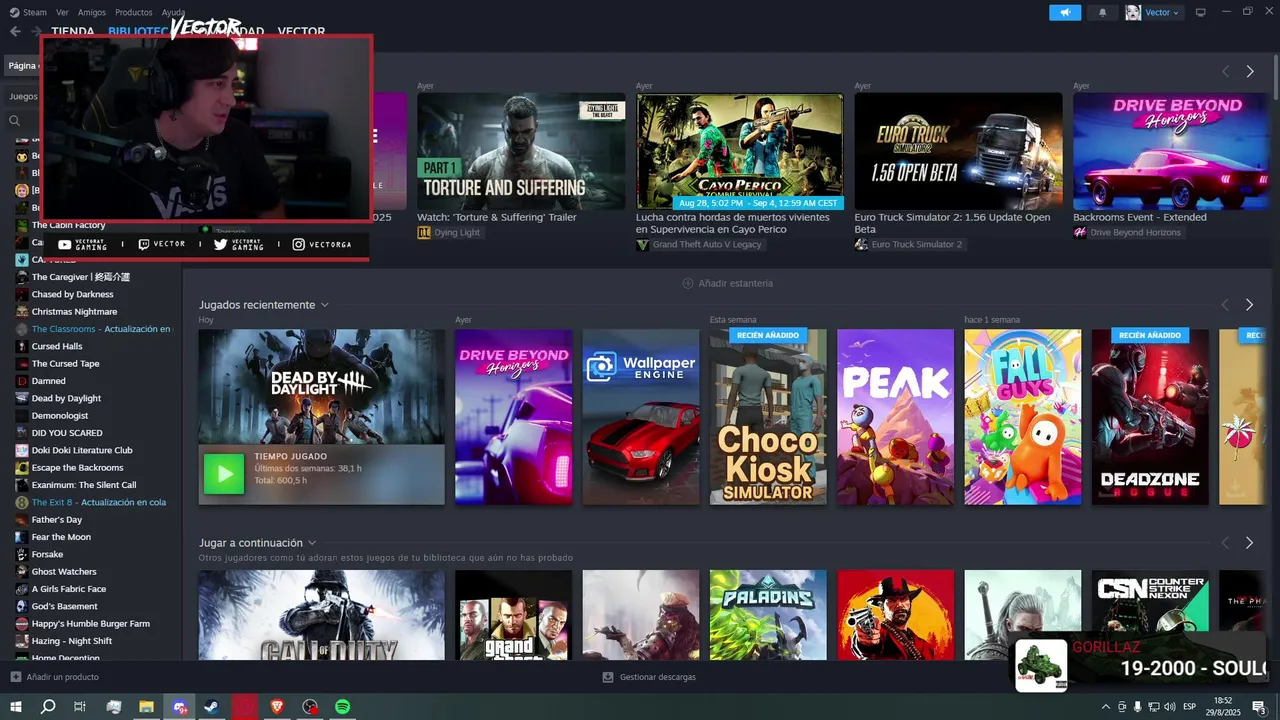Open Windows taskbar search
This screenshot has width=1280, height=720.
coord(47,707)
